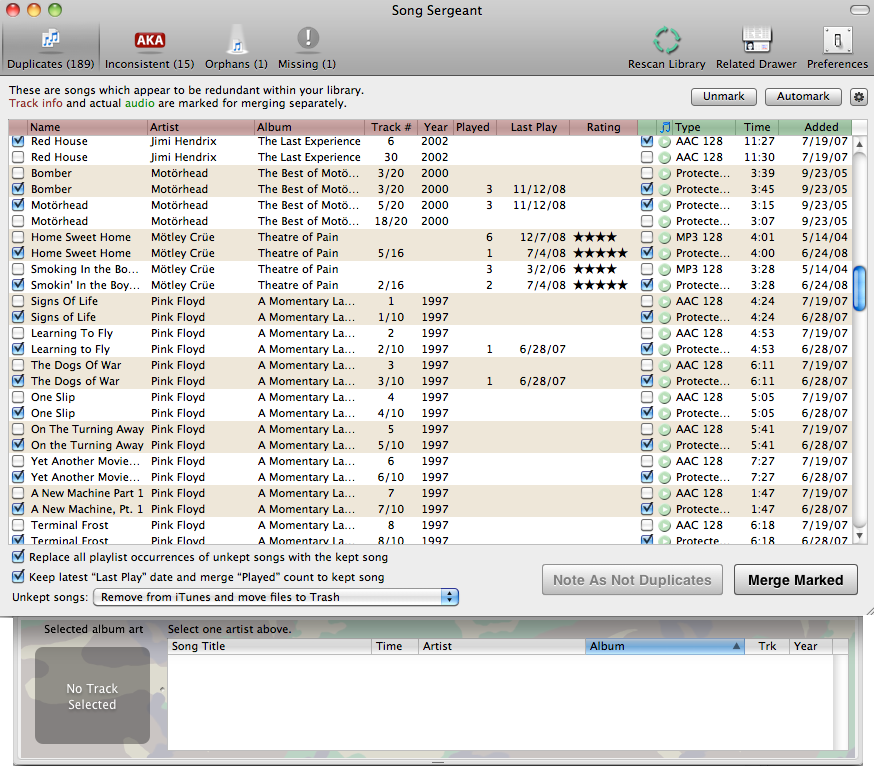874x766 pixels.
Task: Play the One Slip preview added 7/19/07
Action: [664, 397]
